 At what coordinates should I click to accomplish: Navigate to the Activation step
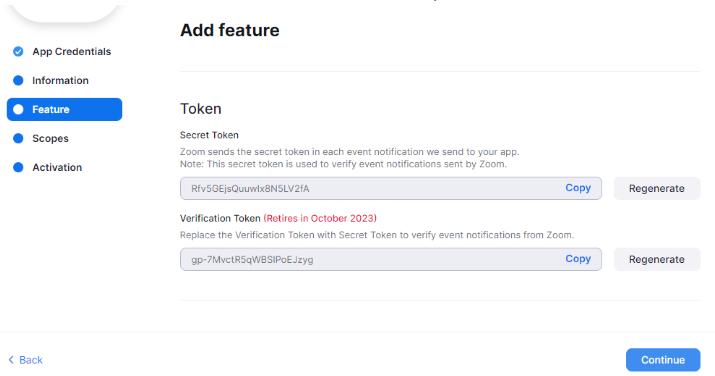[x=57, y=167]
